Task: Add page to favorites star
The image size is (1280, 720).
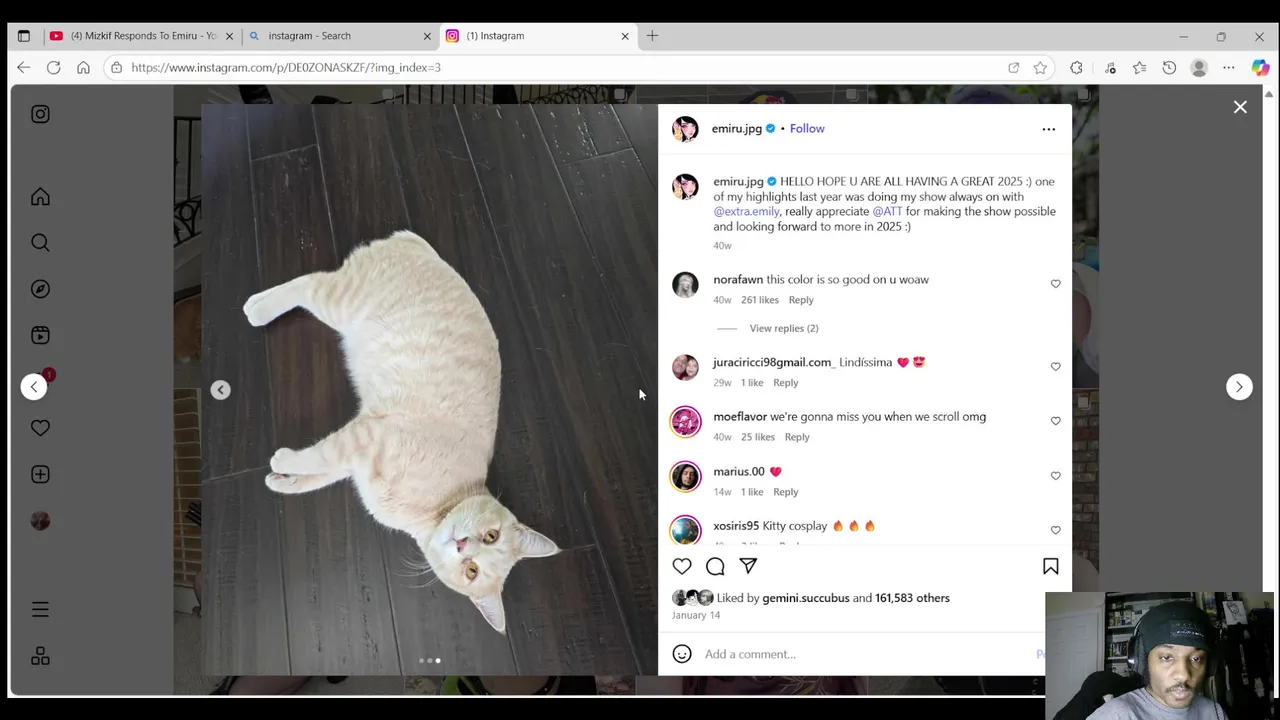Action: 1040,68
